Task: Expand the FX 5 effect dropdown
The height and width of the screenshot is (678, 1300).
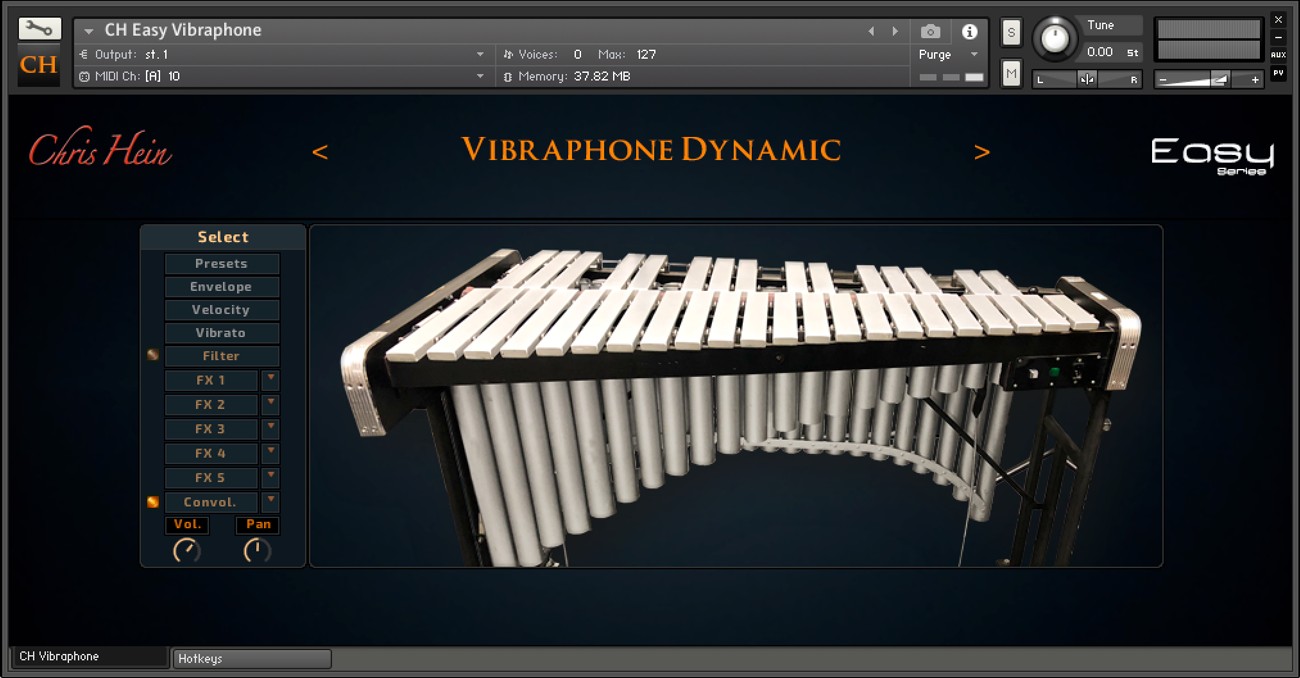Action: [271, 477]
